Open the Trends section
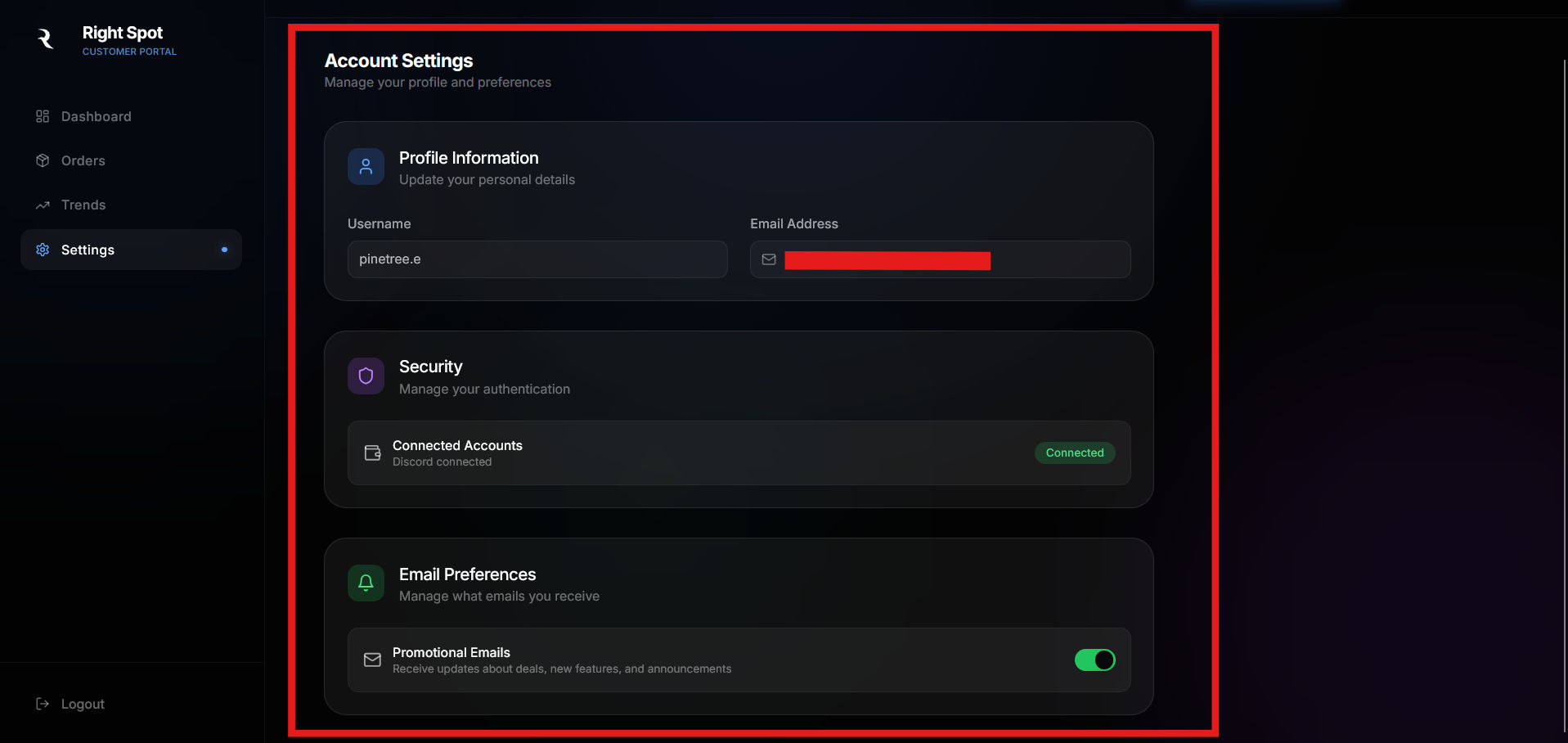The height and width of the screenshot is (743, 1568). [83, 205]
